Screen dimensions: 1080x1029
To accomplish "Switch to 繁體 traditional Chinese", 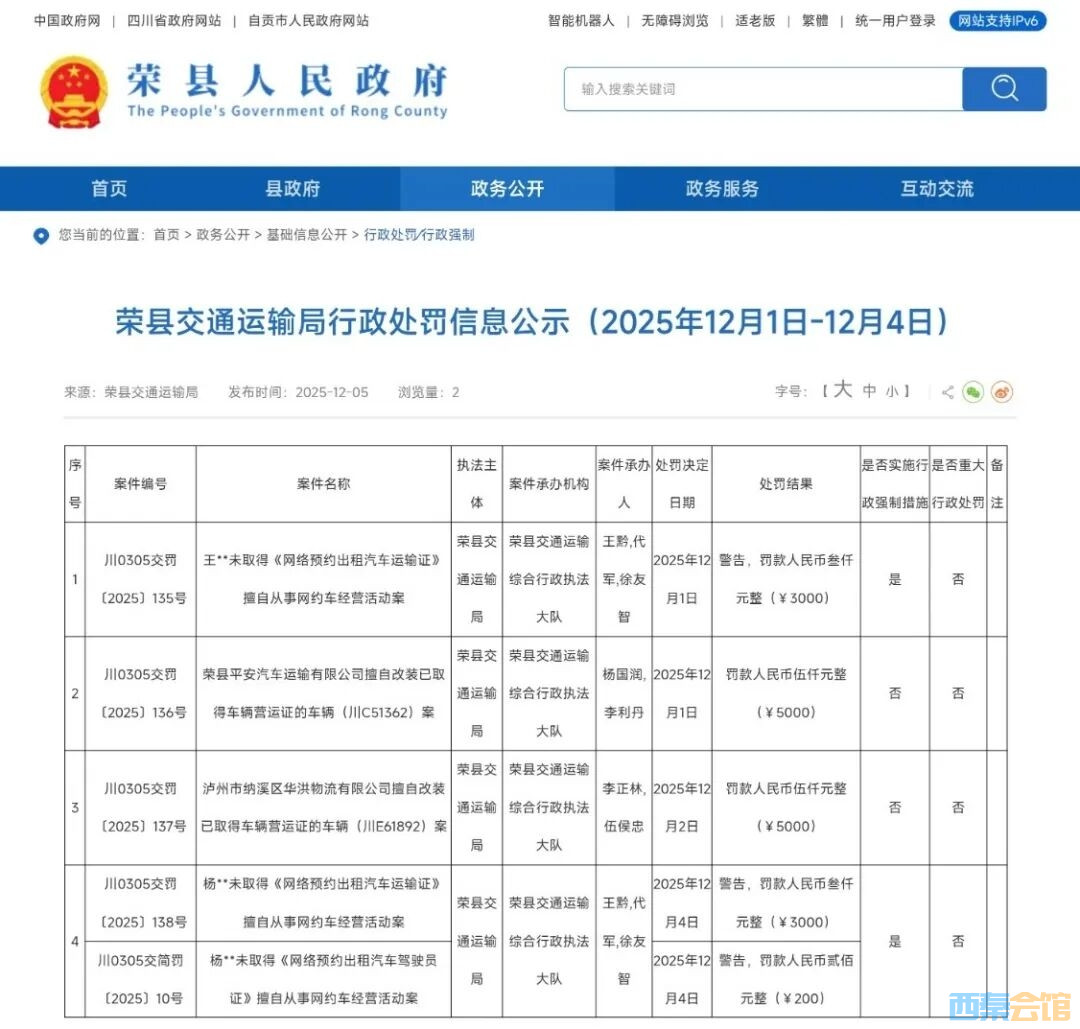I will click(x=815, y=21).
